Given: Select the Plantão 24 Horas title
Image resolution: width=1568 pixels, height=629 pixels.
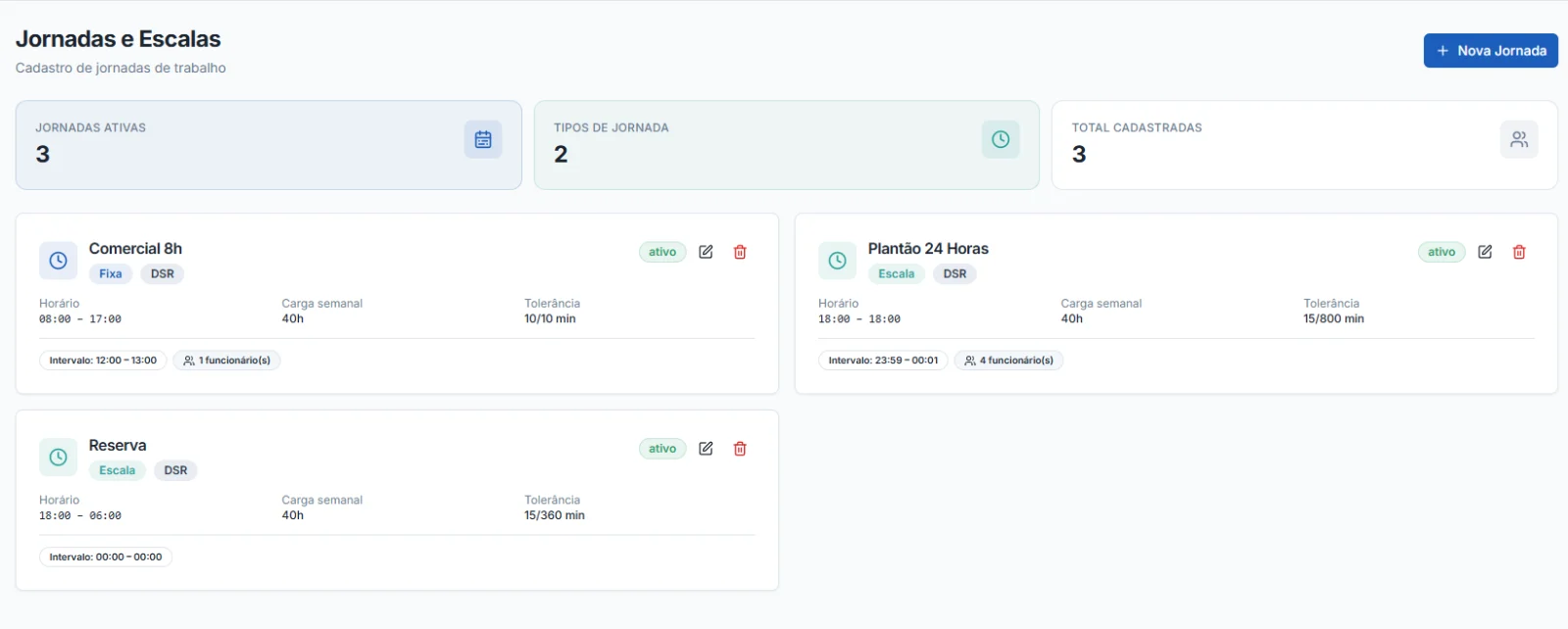Looking at the screenshot, I should 928,249.
